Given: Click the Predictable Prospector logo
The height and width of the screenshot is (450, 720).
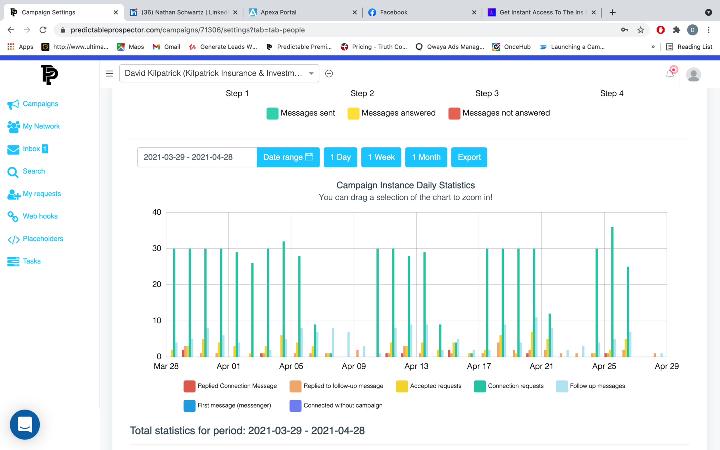Looking at the screenshot, I should (x=49, y=74).
